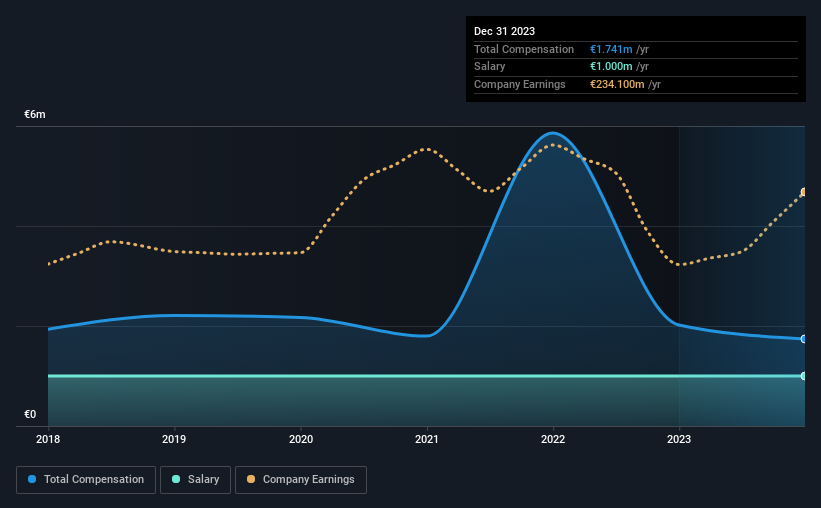Click the €1.000m salary value

click(611, 67)
